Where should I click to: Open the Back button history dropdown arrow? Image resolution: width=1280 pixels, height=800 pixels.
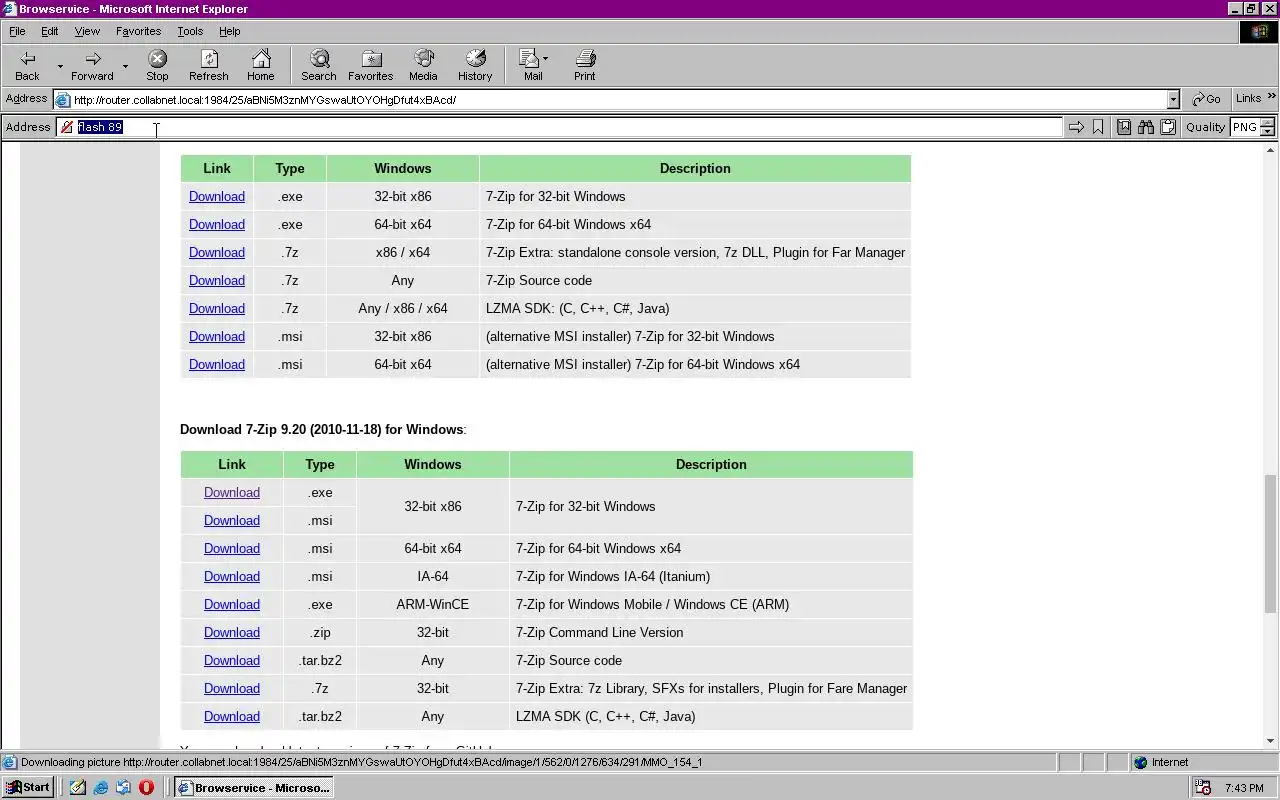[x=60, y=66]
